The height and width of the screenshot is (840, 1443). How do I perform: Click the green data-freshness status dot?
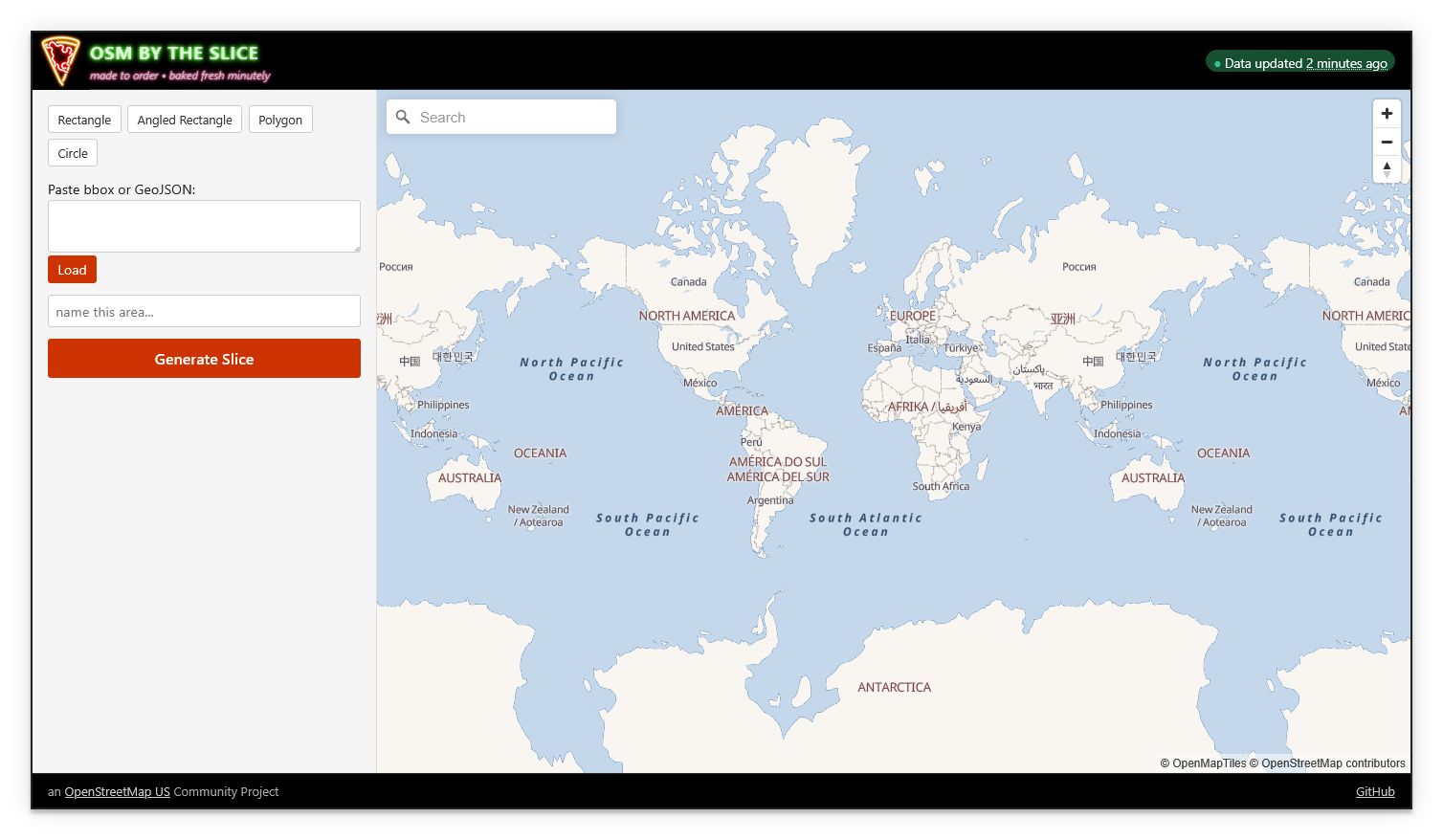[x=1217, y=61]
